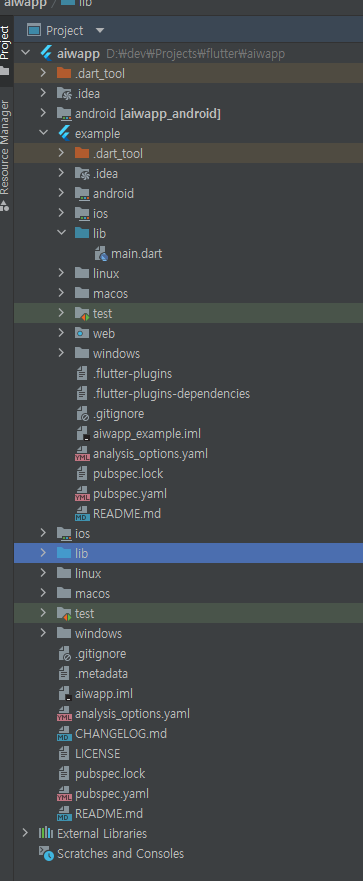Click the MD icon of CHANGELOG.md

pos(65,734)
